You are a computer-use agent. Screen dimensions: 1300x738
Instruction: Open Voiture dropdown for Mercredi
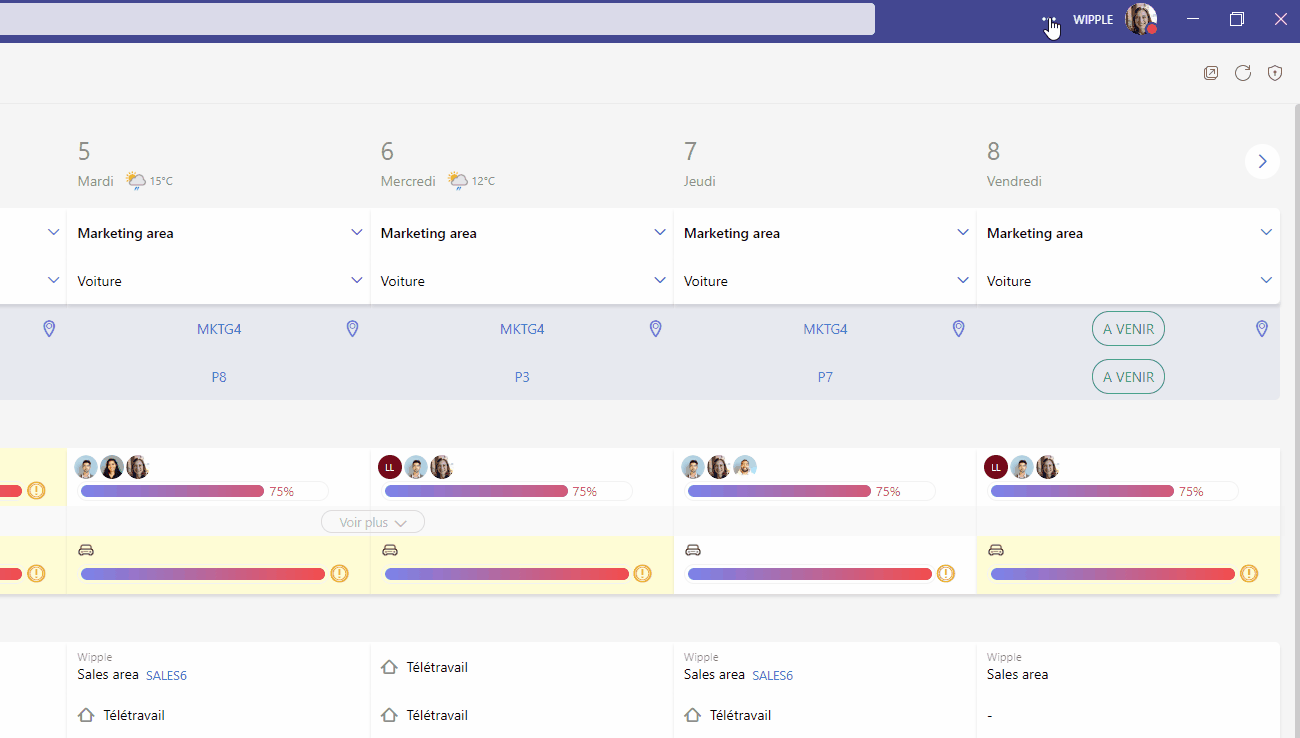pos(660,281)
